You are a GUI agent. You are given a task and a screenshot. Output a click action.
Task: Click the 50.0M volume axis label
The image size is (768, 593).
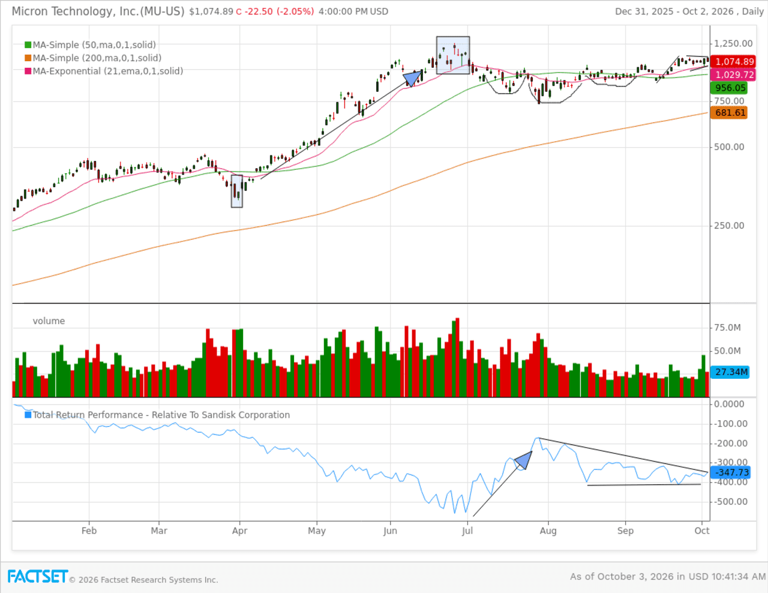(x=727, y=351)
